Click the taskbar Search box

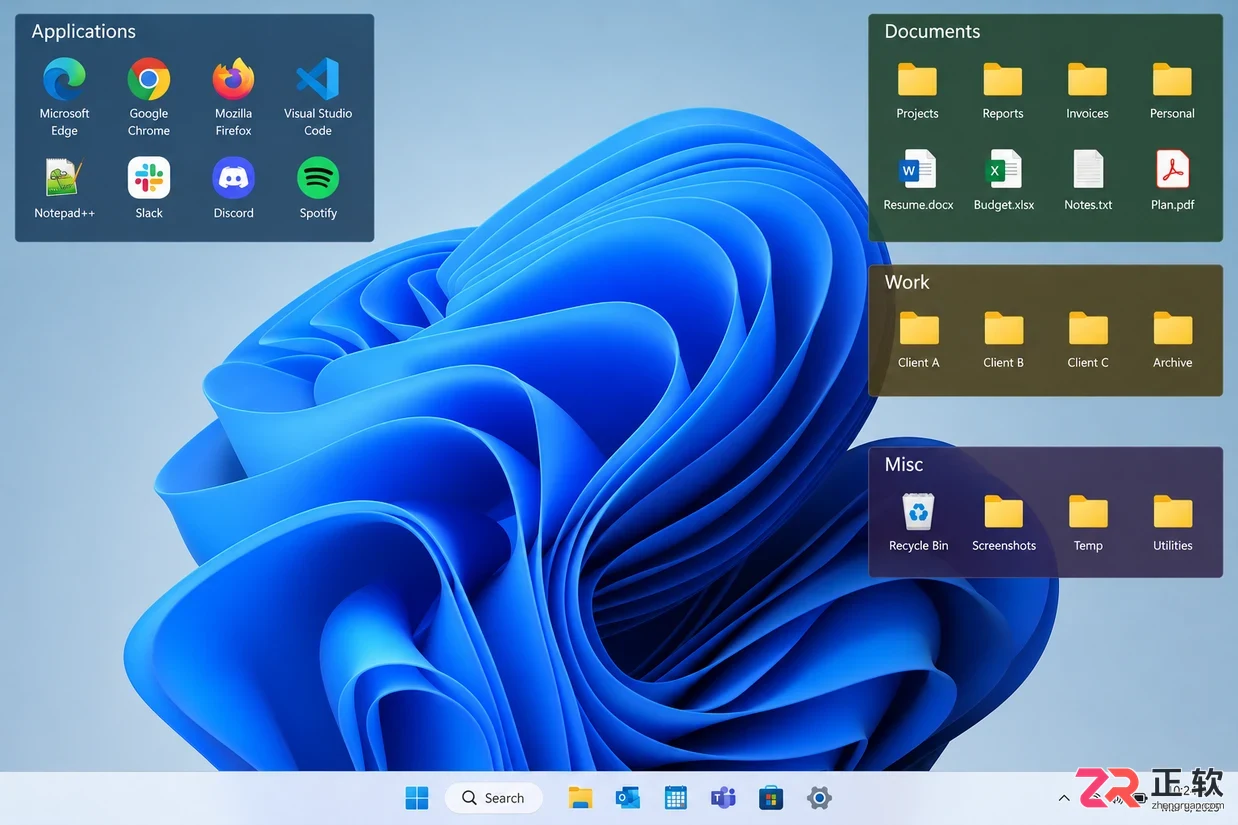[x=494, y=798]
